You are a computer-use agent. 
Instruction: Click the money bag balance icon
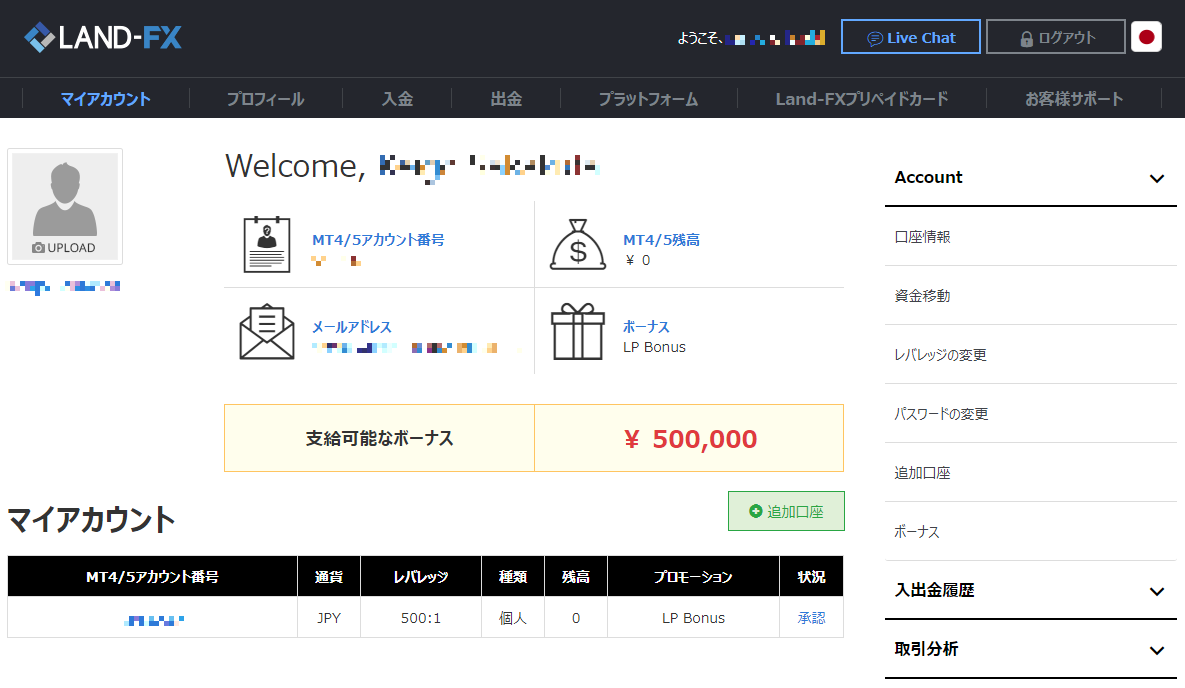578,245
